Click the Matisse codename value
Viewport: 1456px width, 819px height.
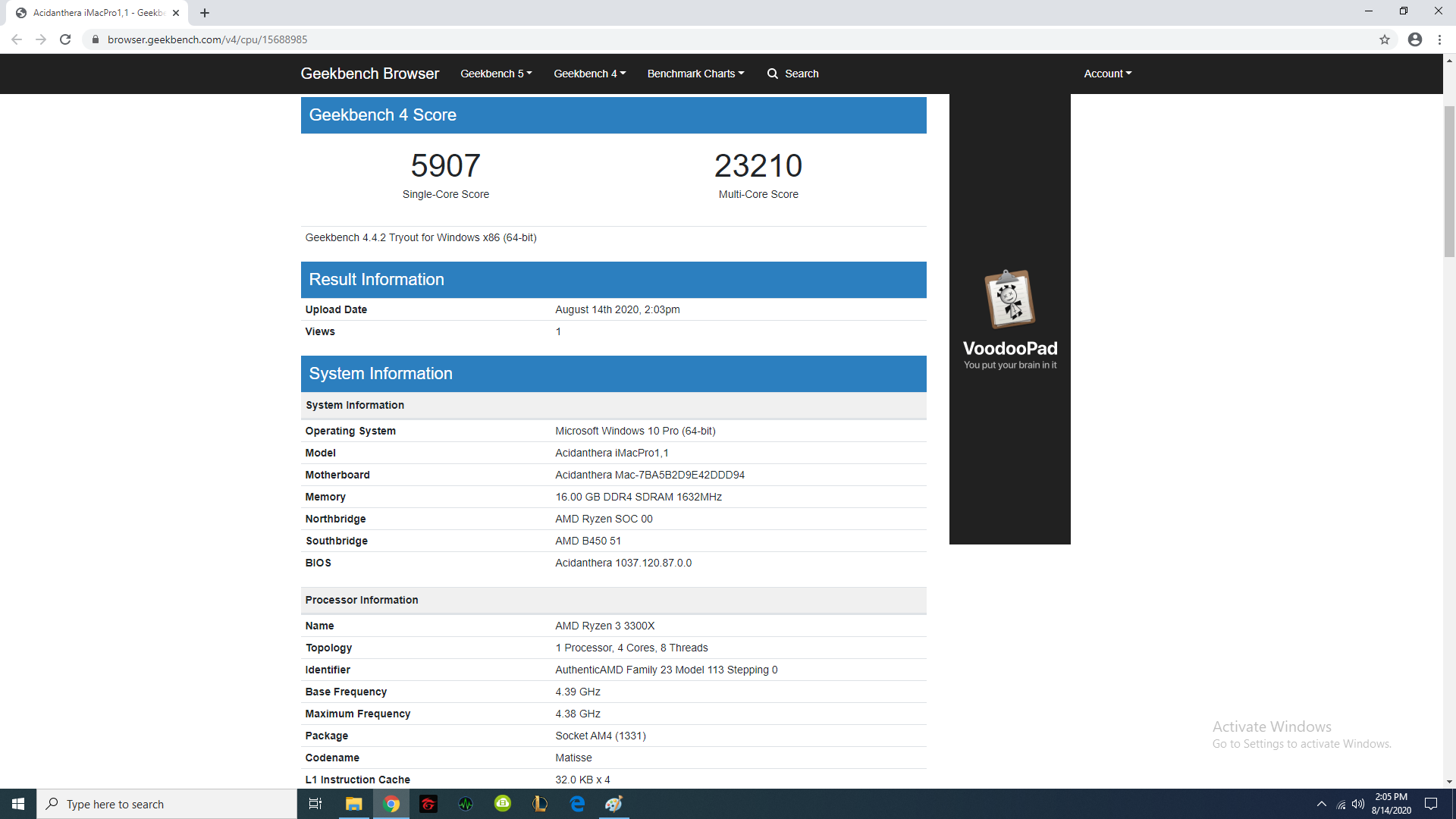pos(573,758)
